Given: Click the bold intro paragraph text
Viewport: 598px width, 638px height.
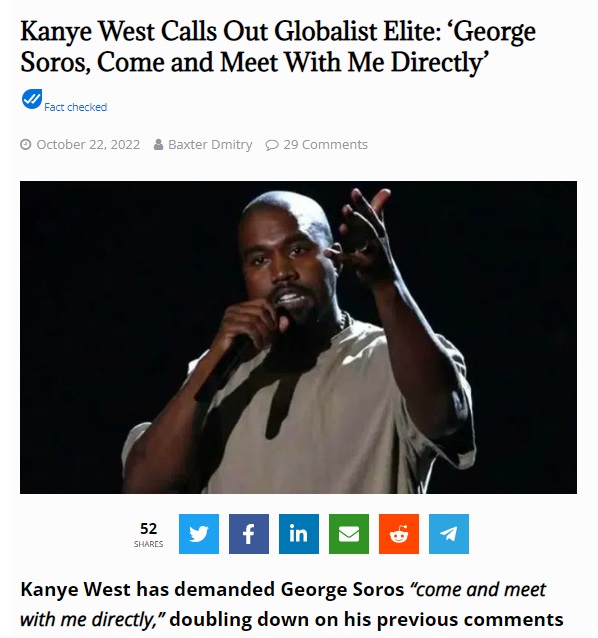Looking at the screenshot, I should (x=292, y=604).
